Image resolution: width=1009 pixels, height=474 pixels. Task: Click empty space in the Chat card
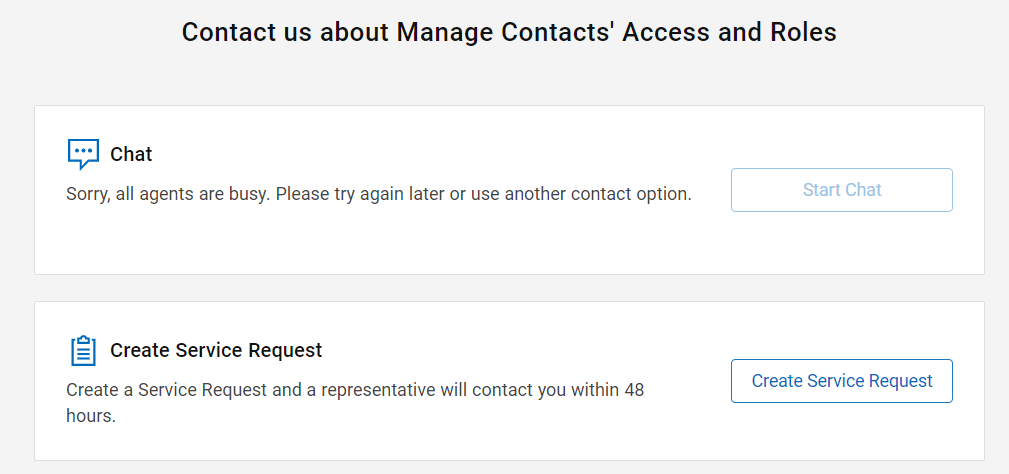pos(400,245)
